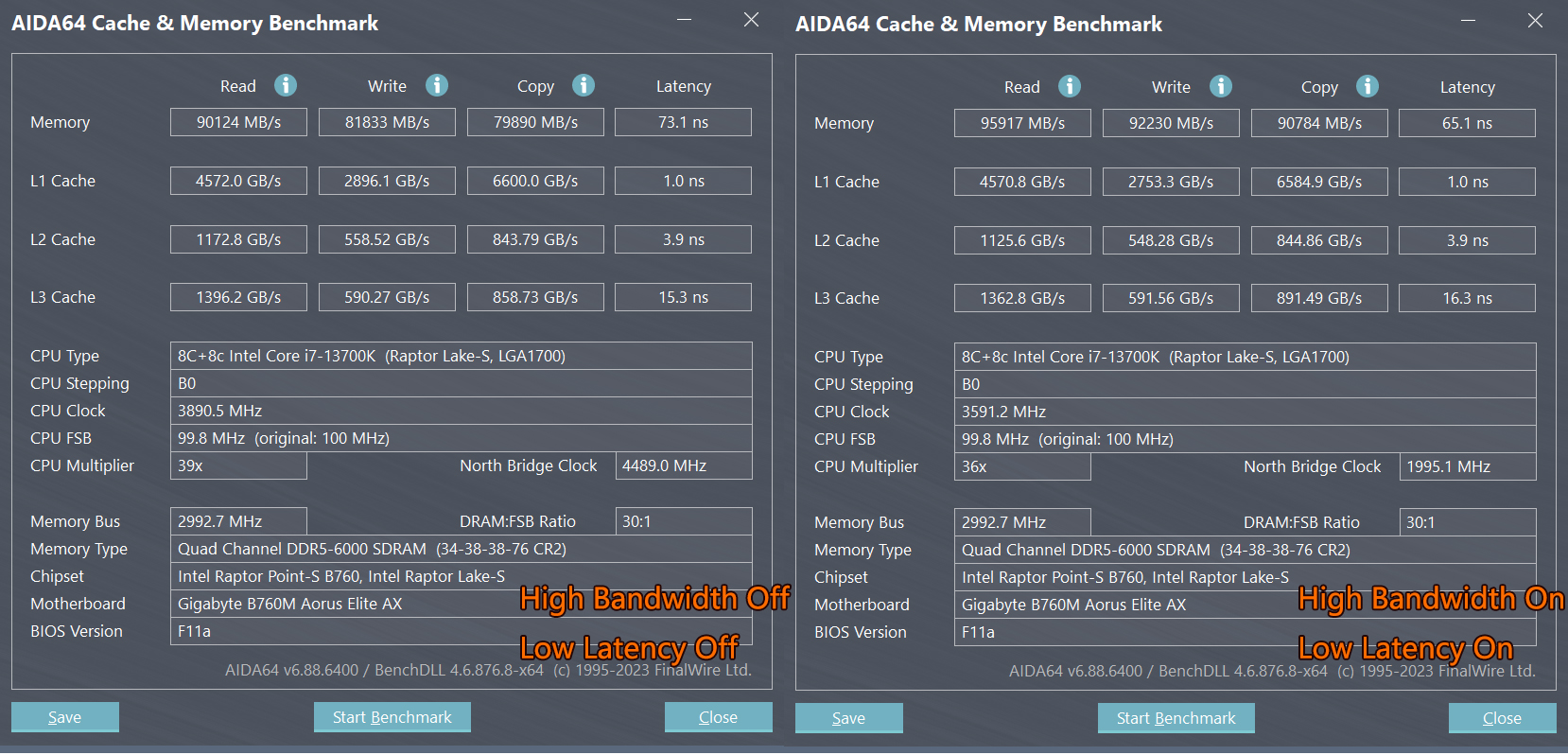Open the Write info icon in left window
The height and width of the screenshot is (755, 1568).
point(437,85)
